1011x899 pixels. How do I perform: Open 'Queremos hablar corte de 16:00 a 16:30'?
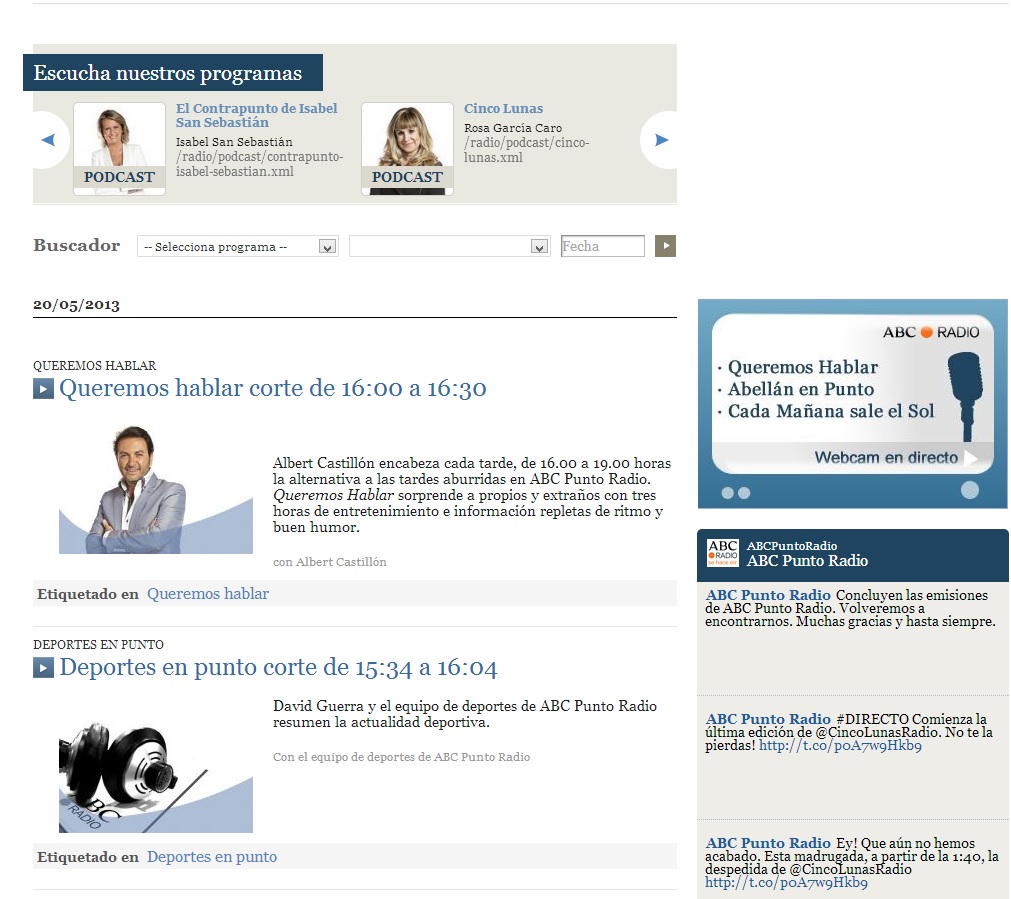(272, 388)
